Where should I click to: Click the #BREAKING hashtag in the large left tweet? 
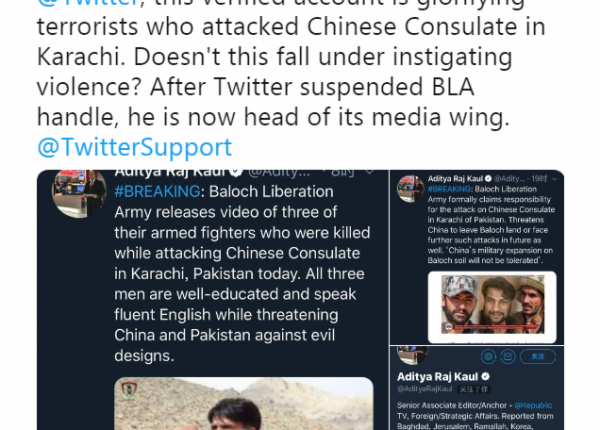click(157, 191)
